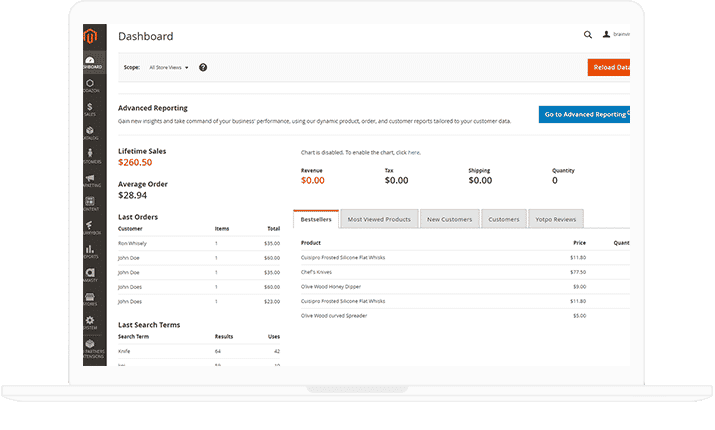
Task: Expand the All Store Views scope dropdown
Action: tap(169, 67)
